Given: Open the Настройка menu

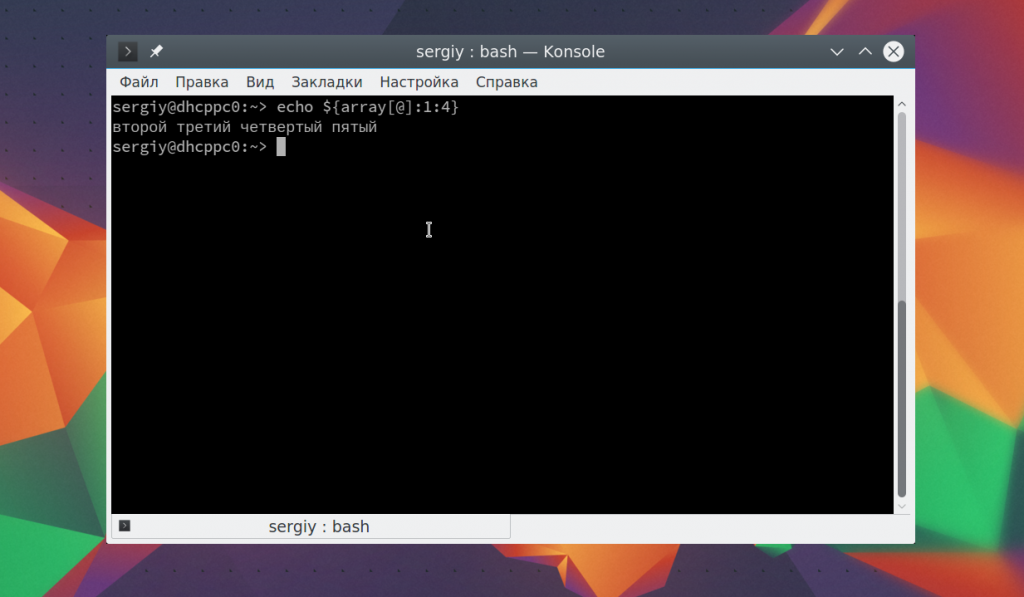Looking at the screenshot, I should coord(419,82).
